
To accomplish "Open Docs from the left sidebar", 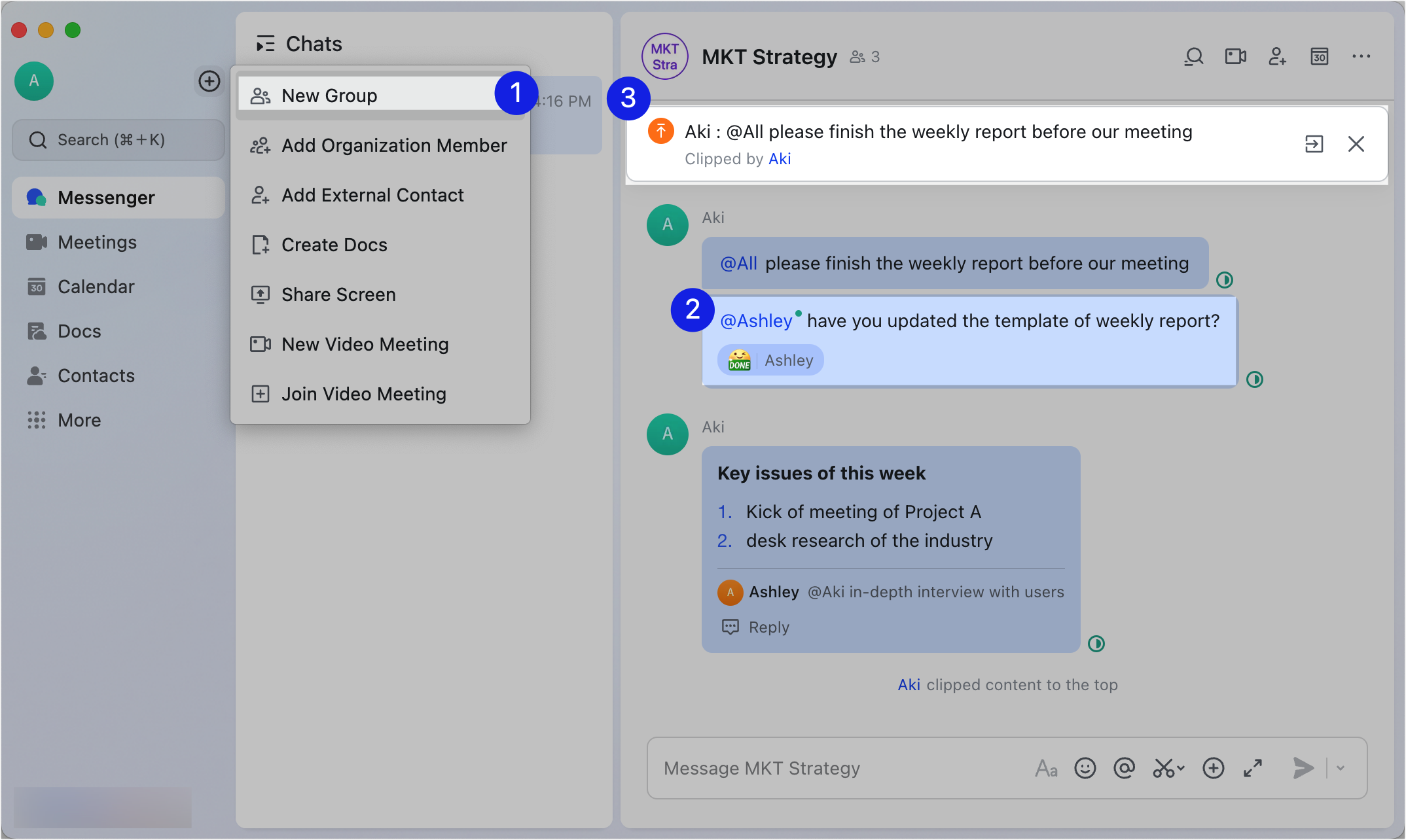I will pyautogui.click(x=79, y=331).
